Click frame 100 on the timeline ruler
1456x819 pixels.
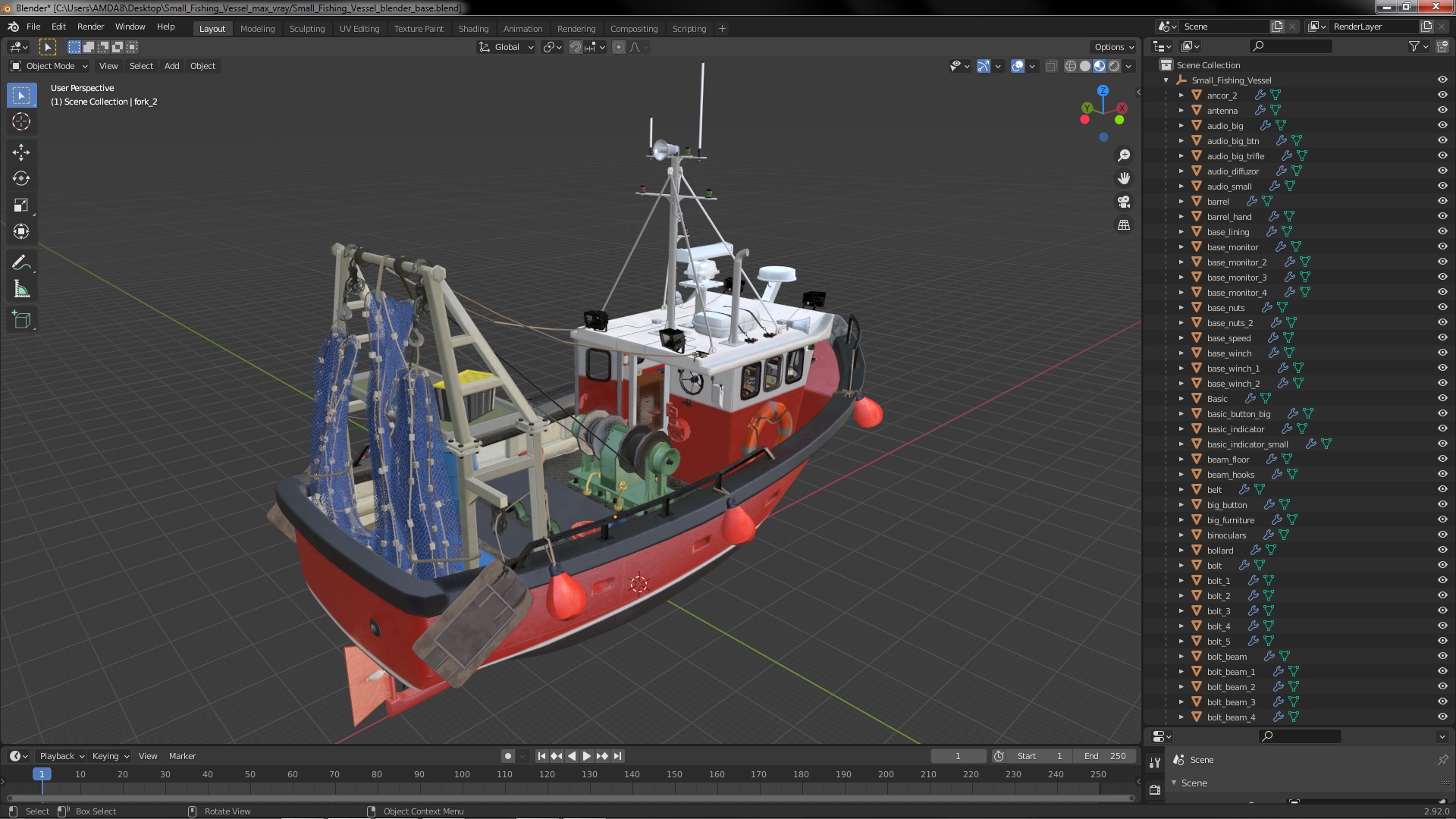(x=462, y=774)
